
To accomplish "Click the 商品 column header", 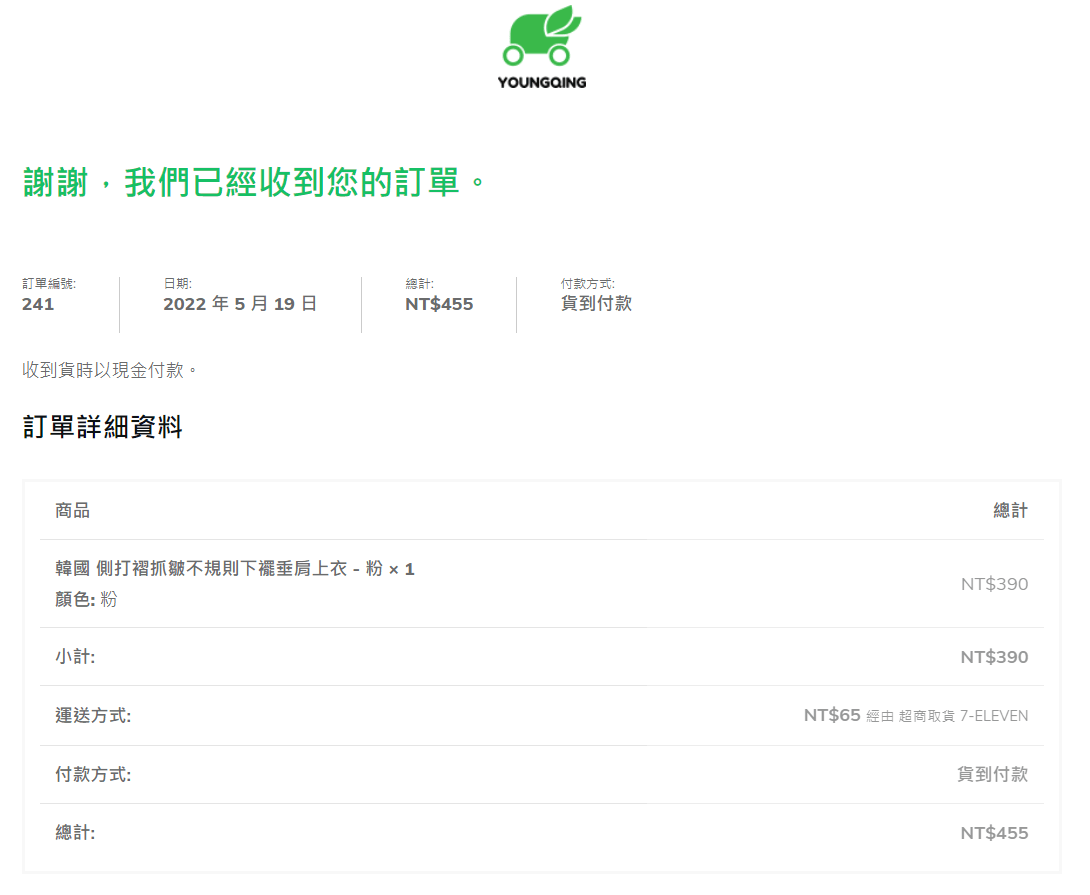I will click(72, 511).
